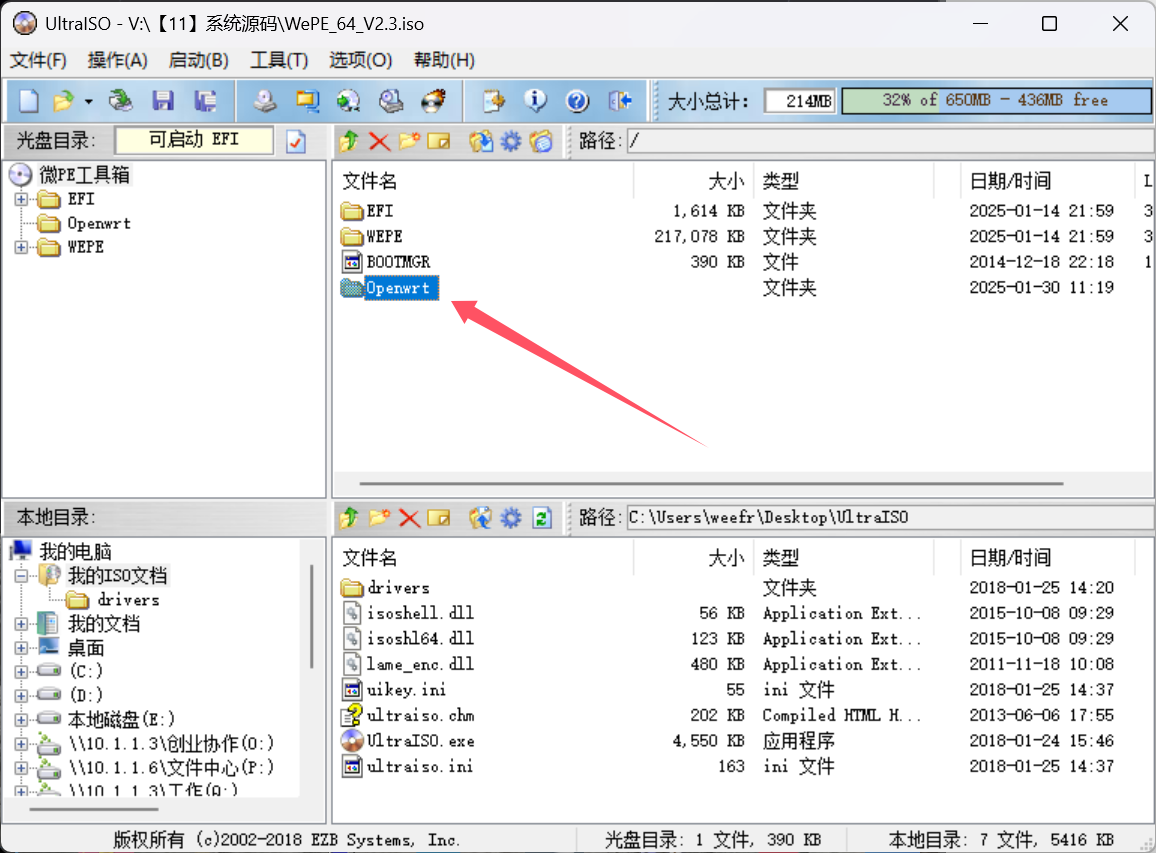
Task: Select UltraISO.exe in the local file list
Action: click(420, 741)
